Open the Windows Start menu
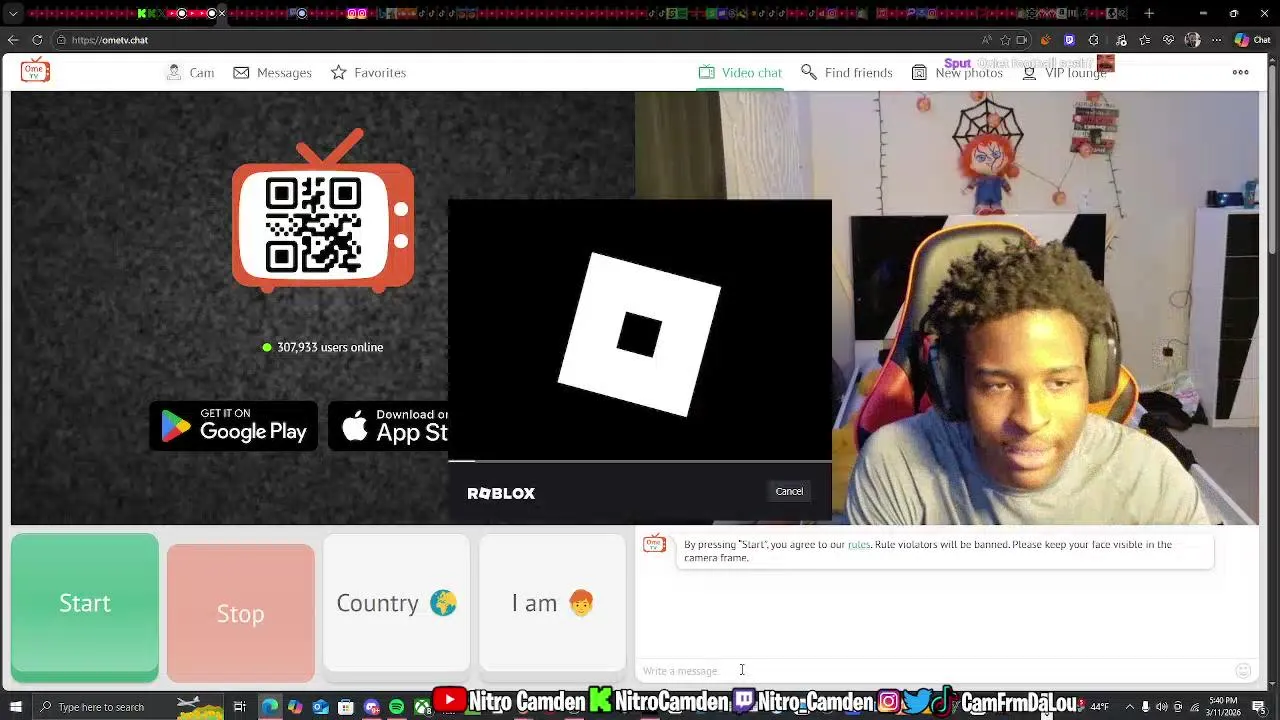This screenshot has height=720, width=1280. pyautogui.click(x=16, y=707)
